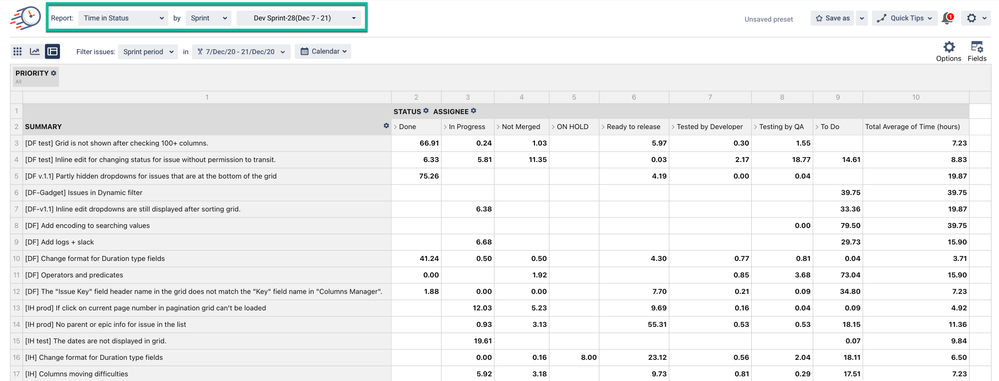Image resolution: width=999 pixels, height=381 pixels.
Task: Click the 66.91 Done cell
Action: 416,143
